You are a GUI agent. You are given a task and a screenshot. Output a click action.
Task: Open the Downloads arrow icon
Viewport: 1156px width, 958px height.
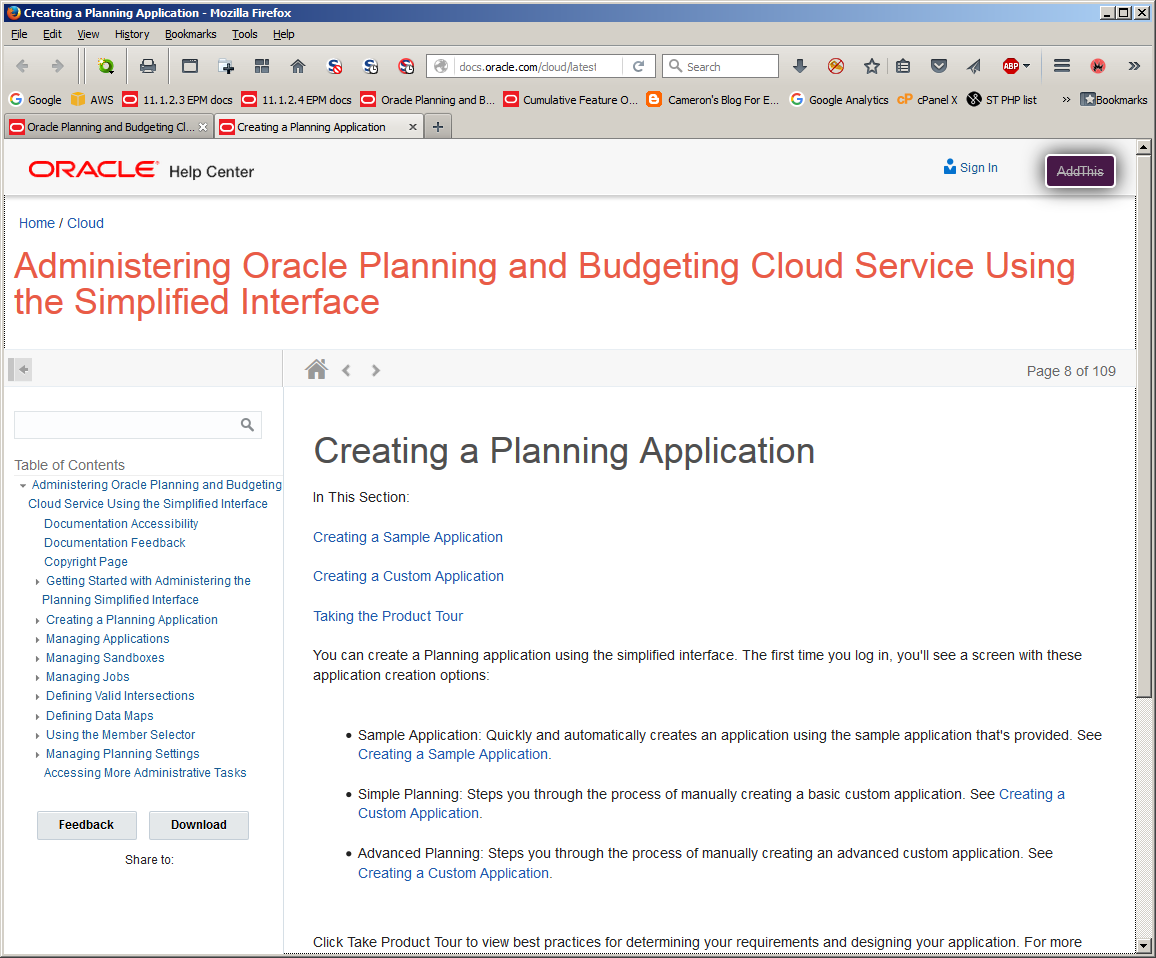pyautogui.click(x=800, y=66)
